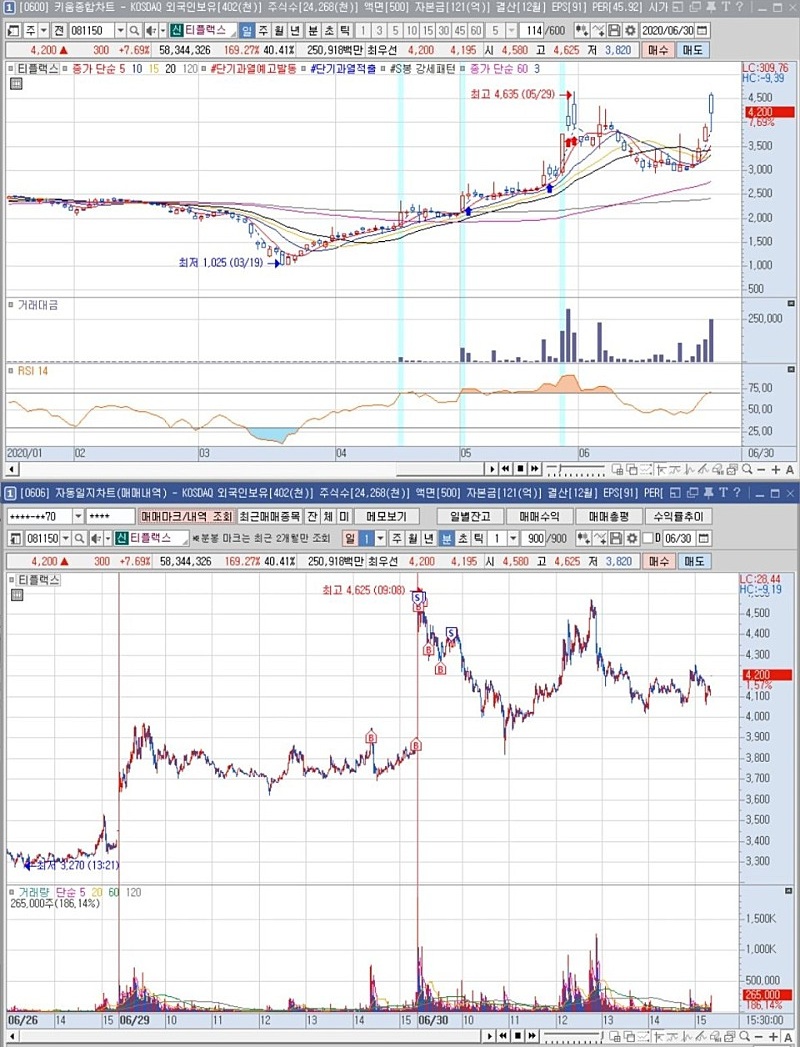This screenshot has width=800, height=1048.
Task: Click the save (floppy) icon in top chart toolbar
Action: (x=614, y=31)
